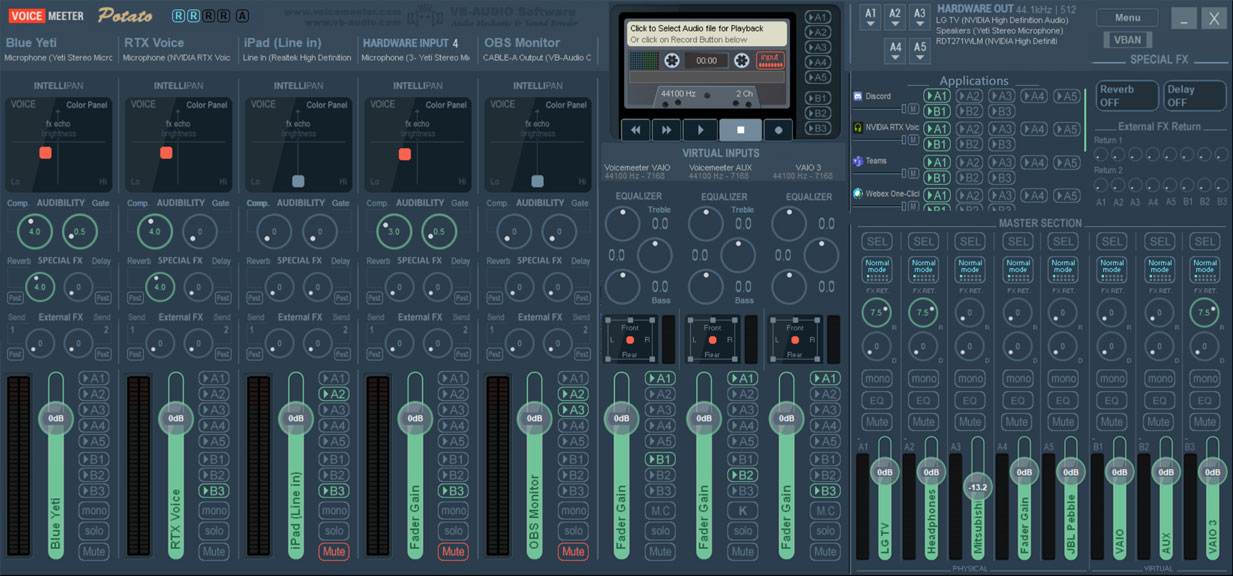Viewport: 1233px width, 576px height.
Task: Click the Blue Yeti gate knob
Action: [80, 231]
